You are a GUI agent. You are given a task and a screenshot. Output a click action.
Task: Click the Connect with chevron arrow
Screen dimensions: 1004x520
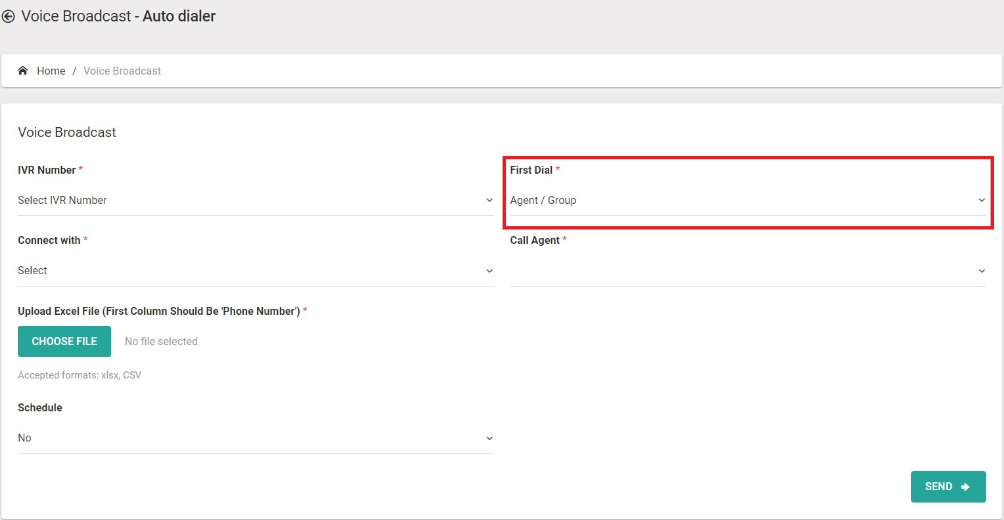click(489, 271)
